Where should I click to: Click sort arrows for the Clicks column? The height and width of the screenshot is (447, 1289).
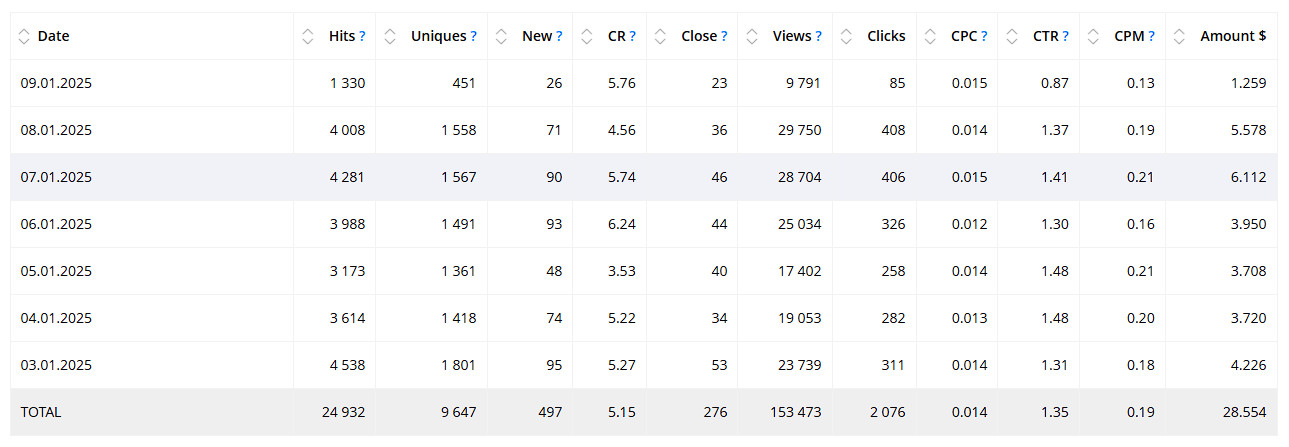(x=847, y=36)
